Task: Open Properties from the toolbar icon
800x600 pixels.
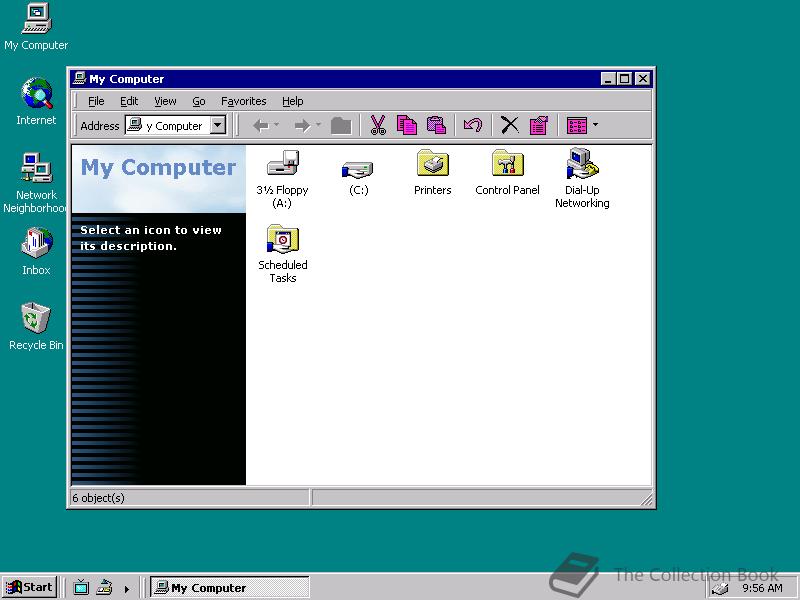Action: (x=539, y=125)
